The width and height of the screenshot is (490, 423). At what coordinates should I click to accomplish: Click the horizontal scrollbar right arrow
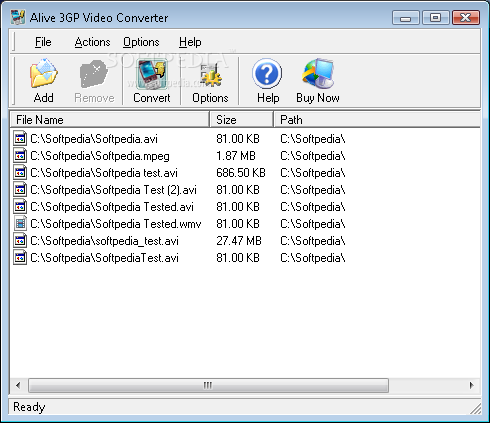(471, 385)
